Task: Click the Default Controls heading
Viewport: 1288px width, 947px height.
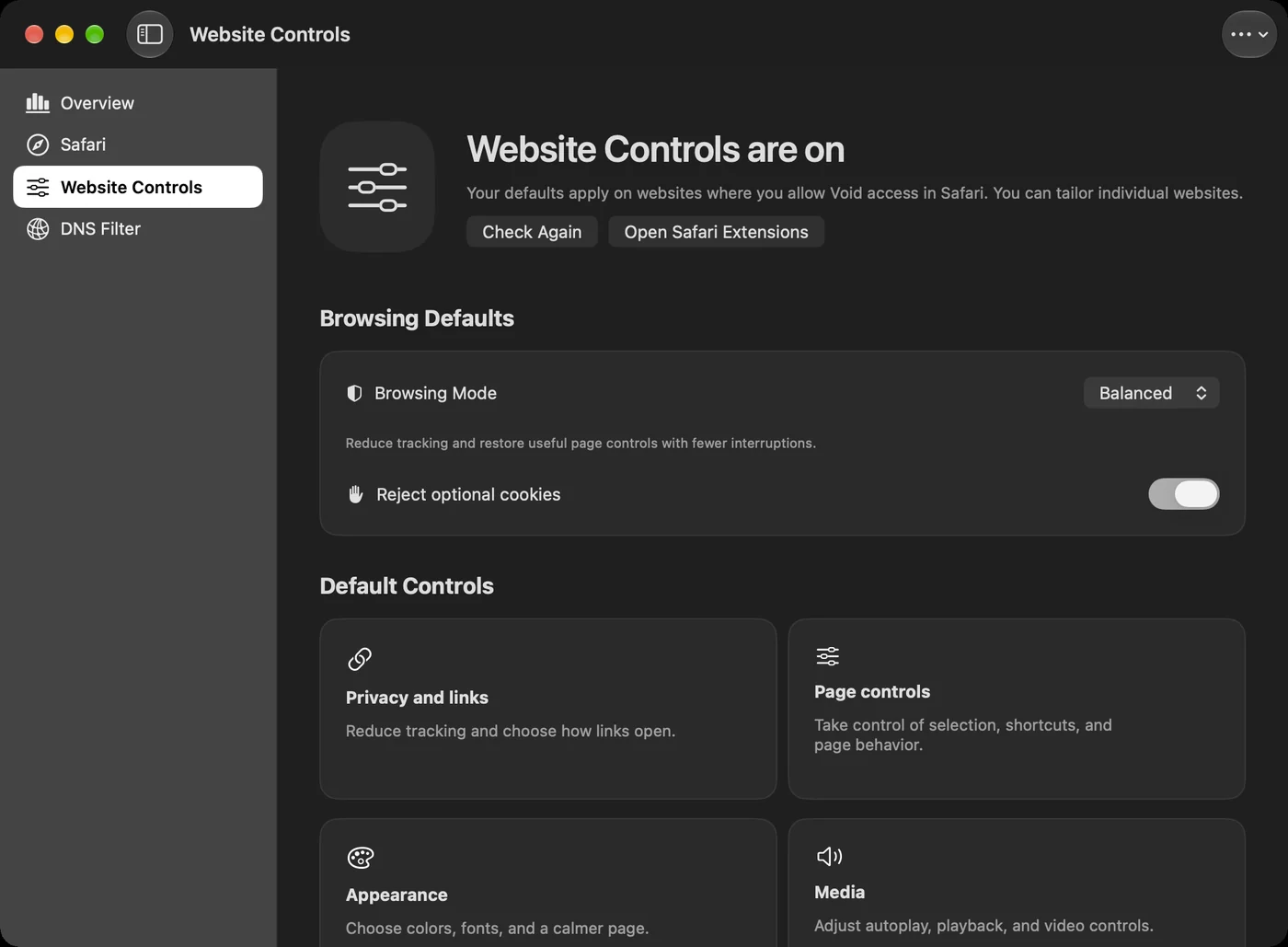Action: click(x=407, y=586)
